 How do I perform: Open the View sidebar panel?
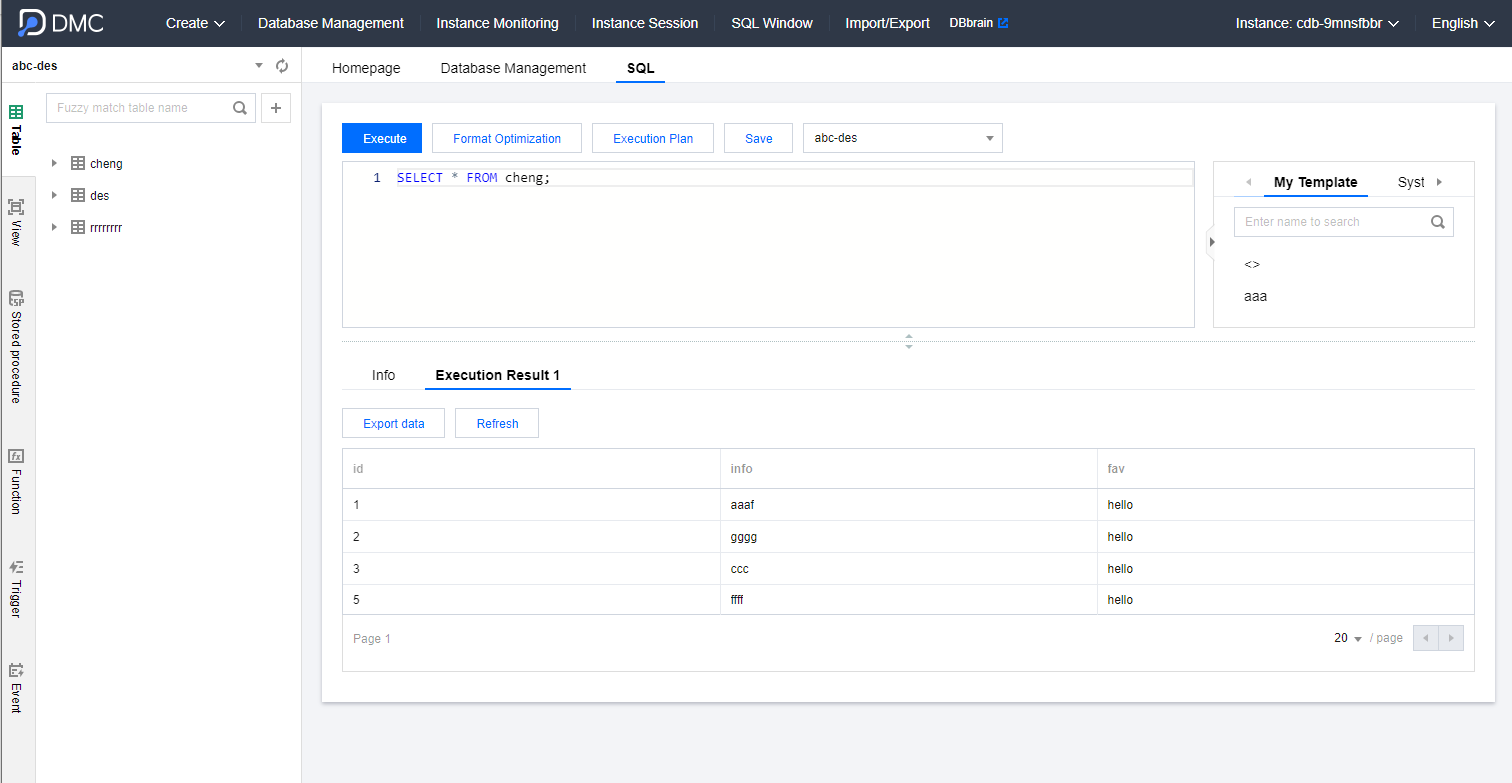16,222
